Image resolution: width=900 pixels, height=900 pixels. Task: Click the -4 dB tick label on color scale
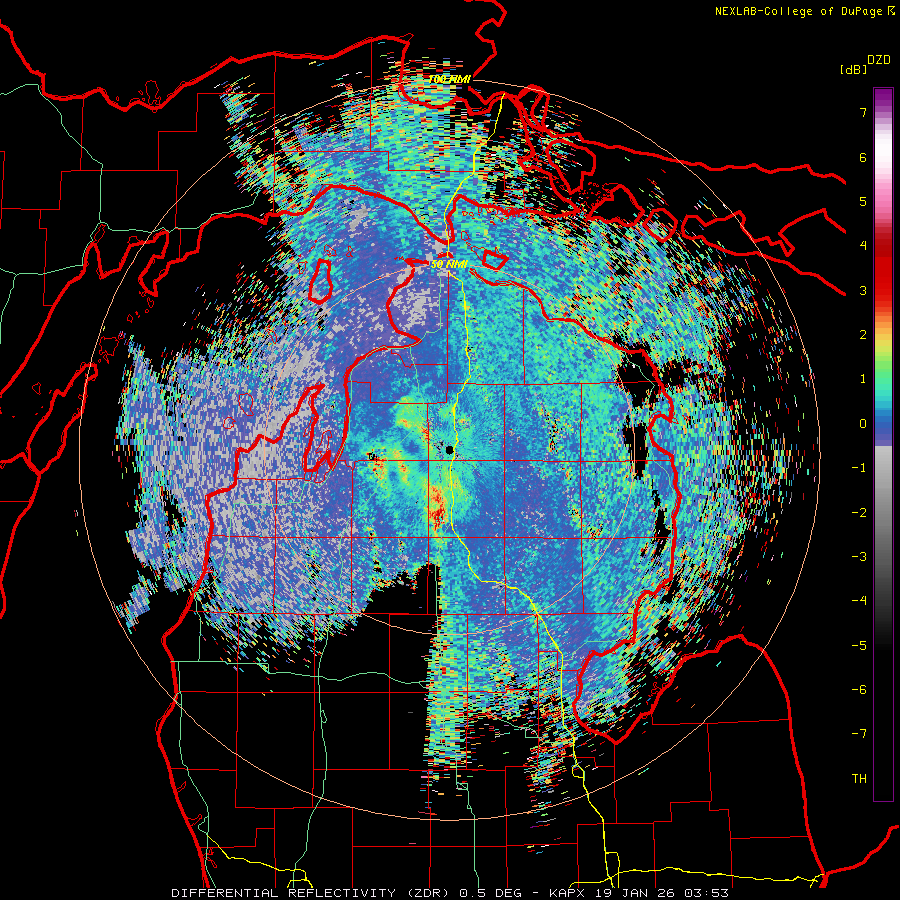tap(859, 601)
